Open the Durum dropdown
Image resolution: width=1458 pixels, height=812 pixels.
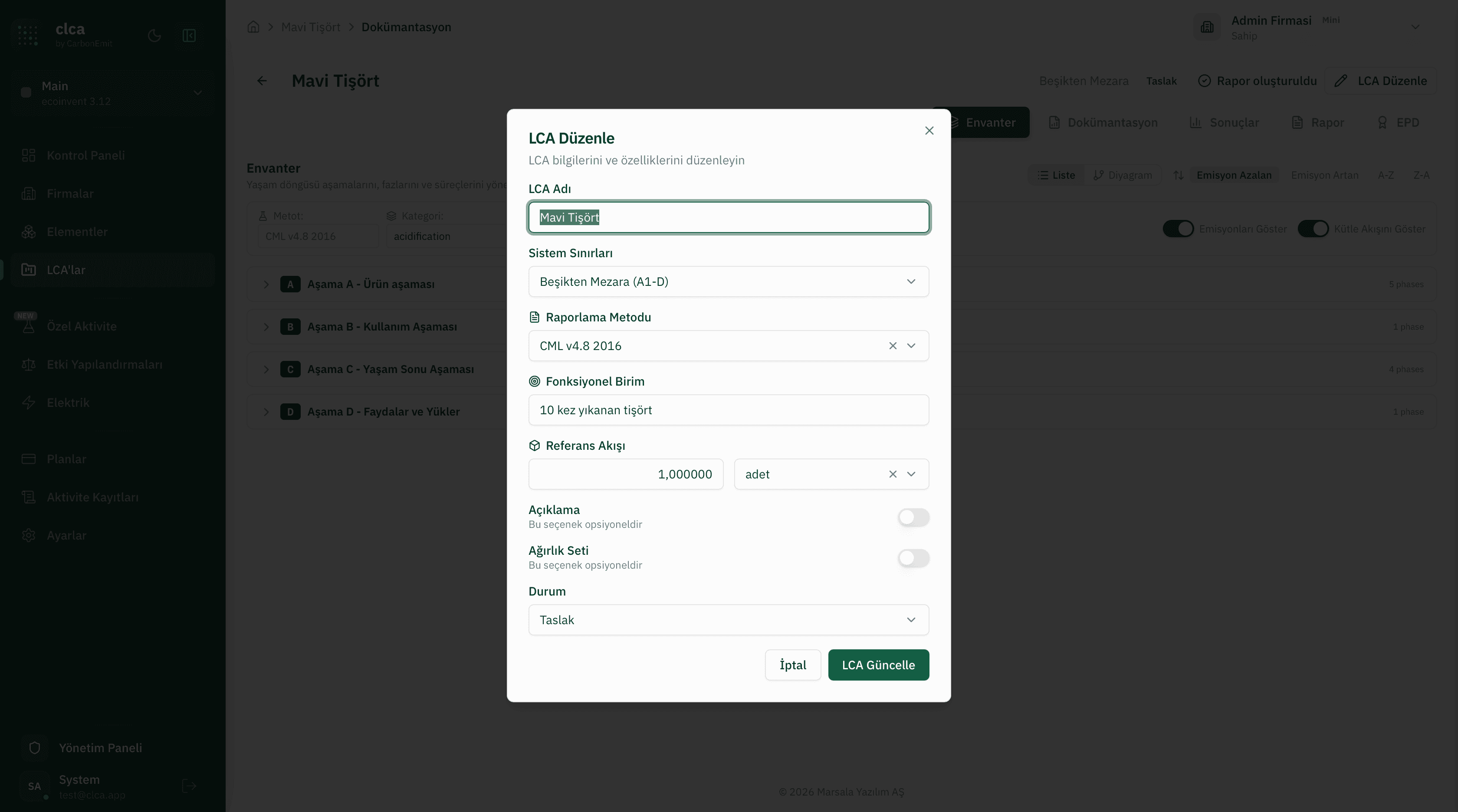click(729, 619)
